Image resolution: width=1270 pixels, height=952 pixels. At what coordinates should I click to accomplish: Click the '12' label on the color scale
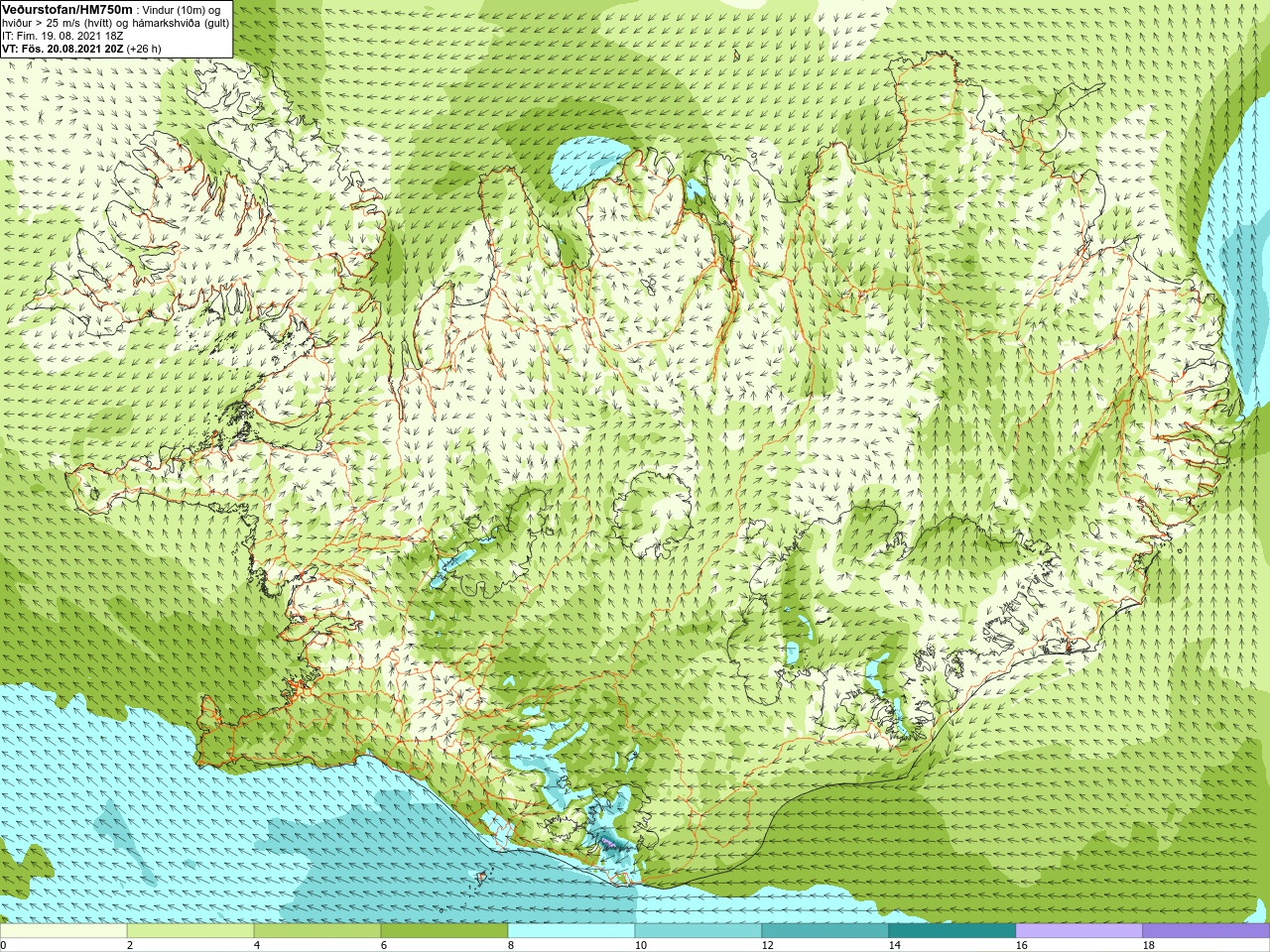coord(768,945)
